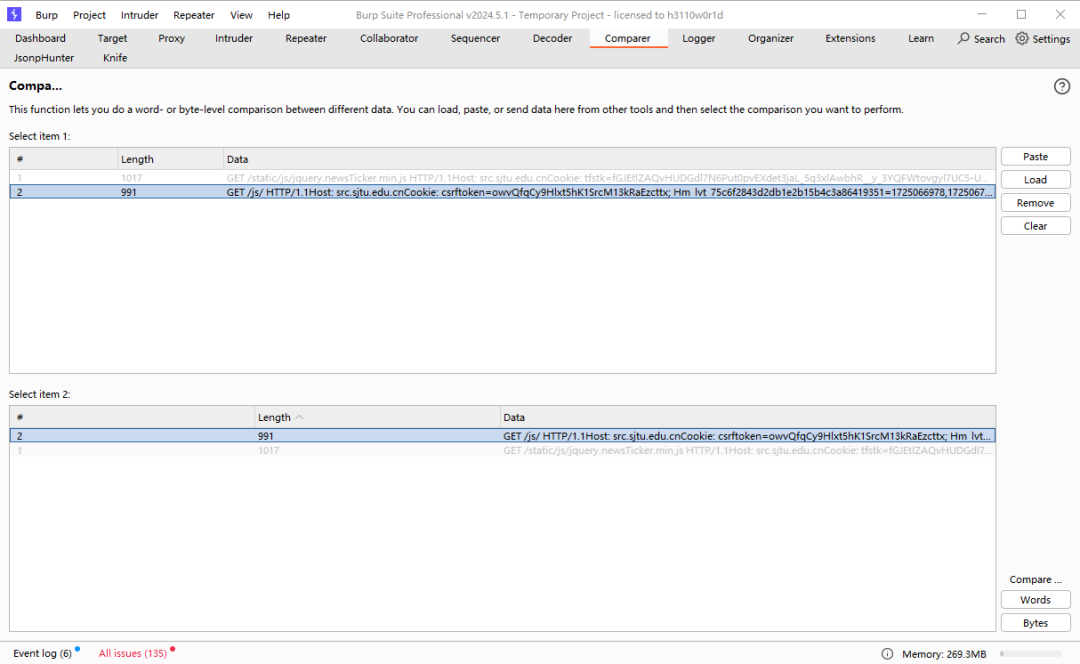Screen dimensions: 1080x664
Task: Switch to the Repeater tab
Action: [306, 39]
